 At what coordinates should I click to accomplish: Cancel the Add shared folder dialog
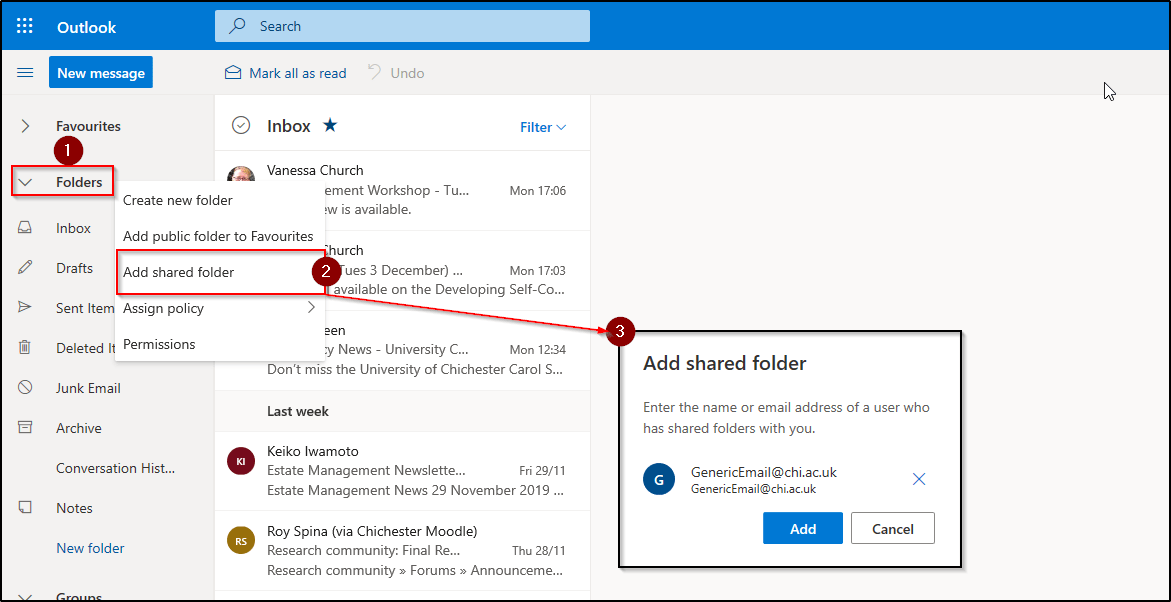click(x=892, y=528)
